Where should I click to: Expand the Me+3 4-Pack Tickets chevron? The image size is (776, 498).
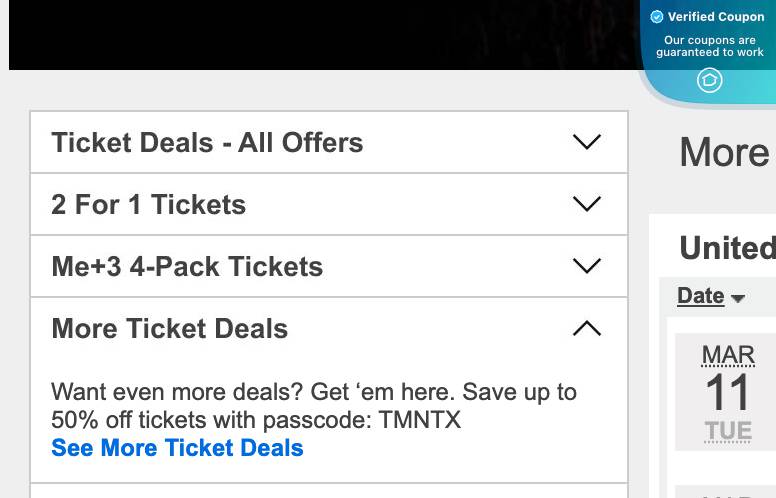(587, 266)
